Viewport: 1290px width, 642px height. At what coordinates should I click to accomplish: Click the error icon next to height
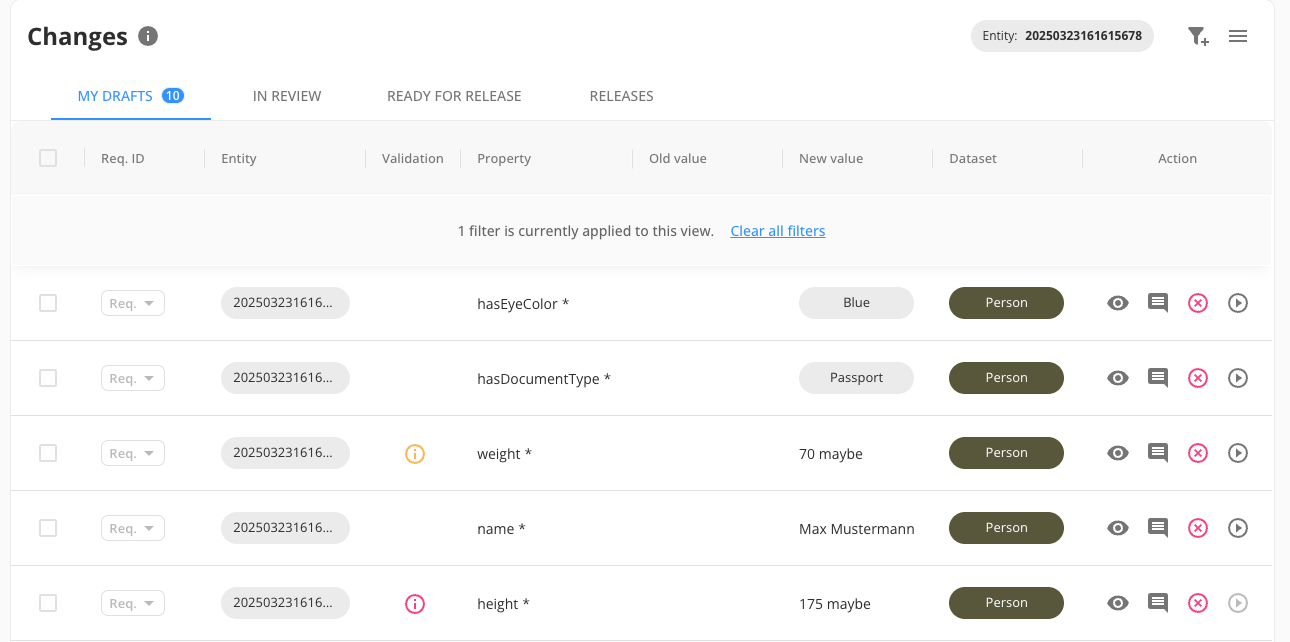(414, 603)
